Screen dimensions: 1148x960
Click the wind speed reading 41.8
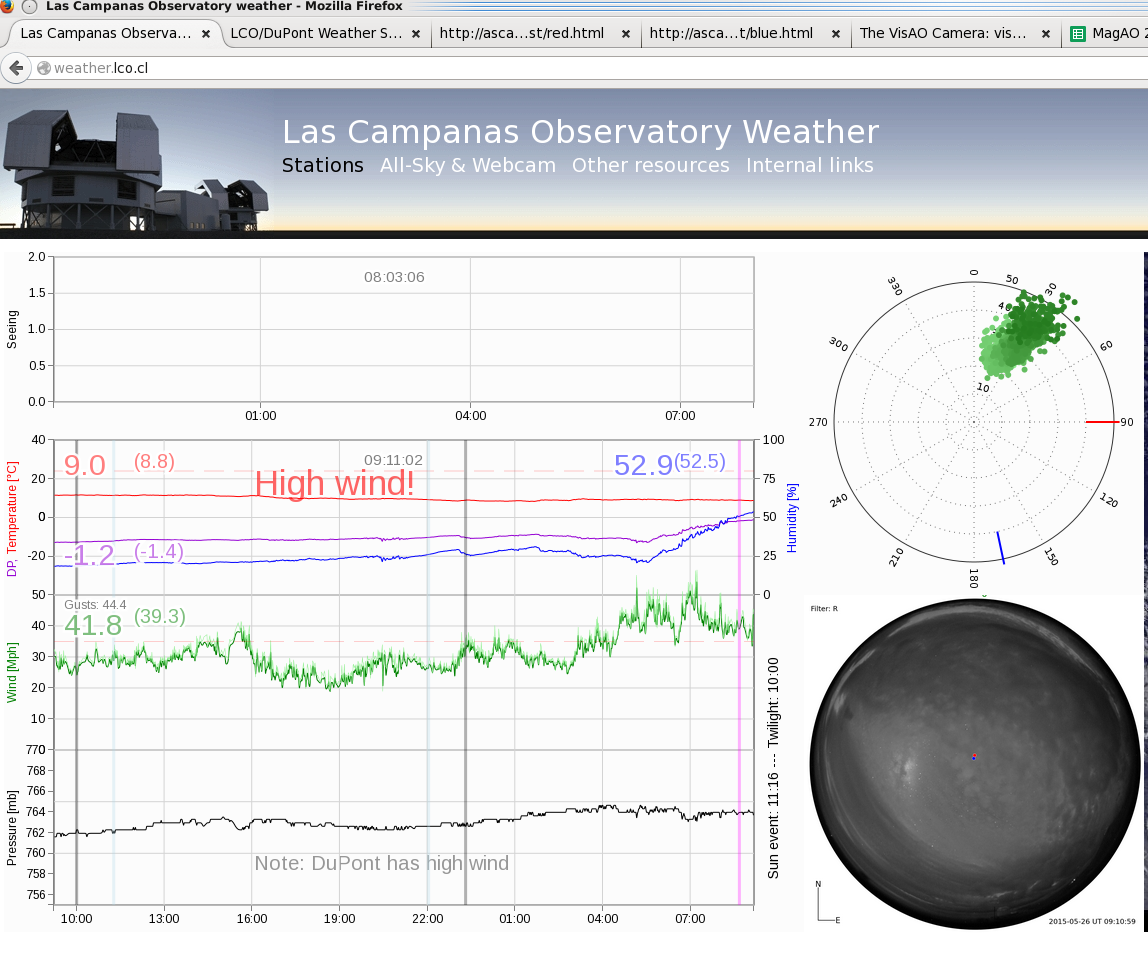click(x=93, y=625)
